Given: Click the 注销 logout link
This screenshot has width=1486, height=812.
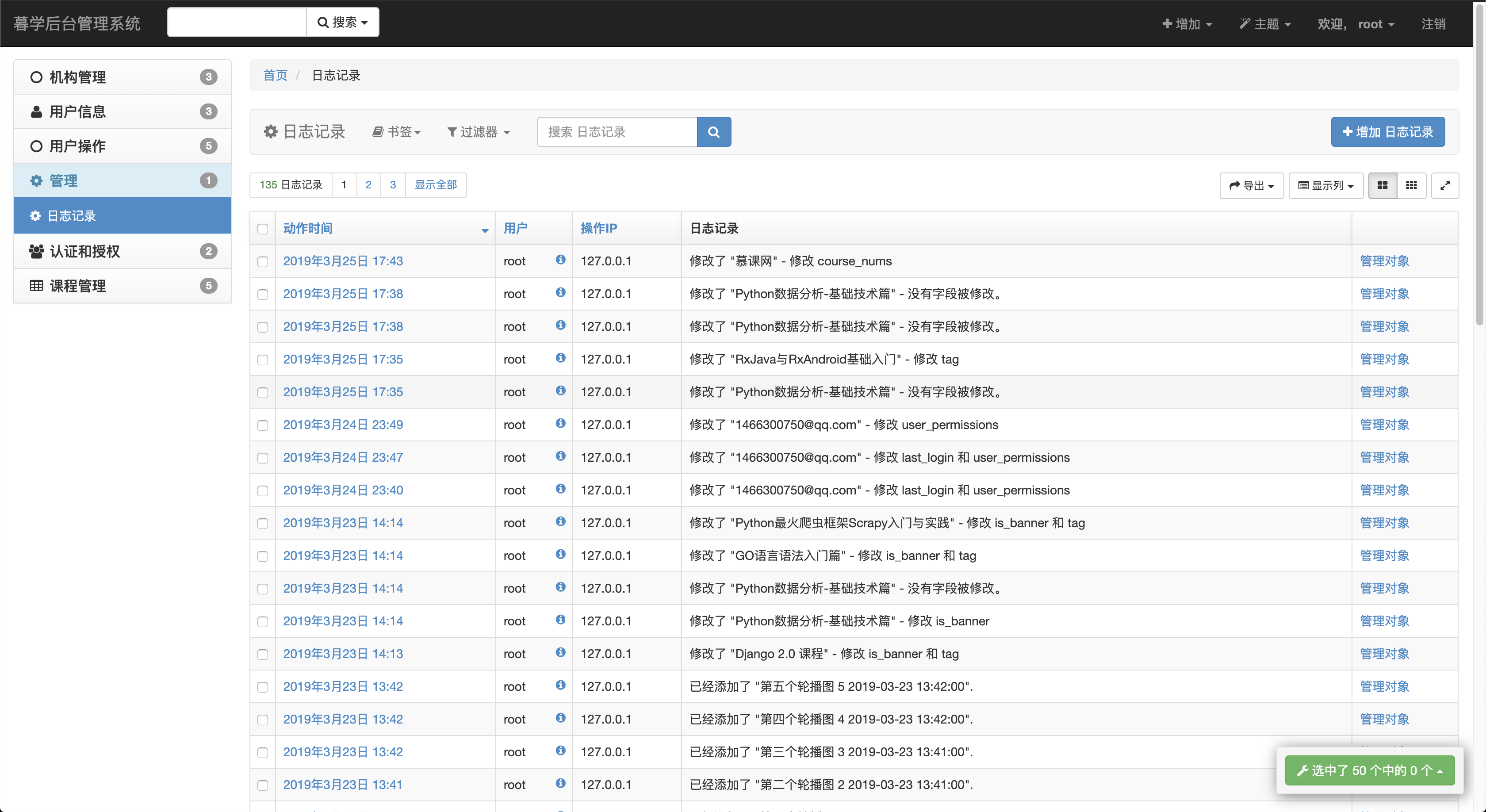Looking at the screenshot, I should (x=1433, y=23).
